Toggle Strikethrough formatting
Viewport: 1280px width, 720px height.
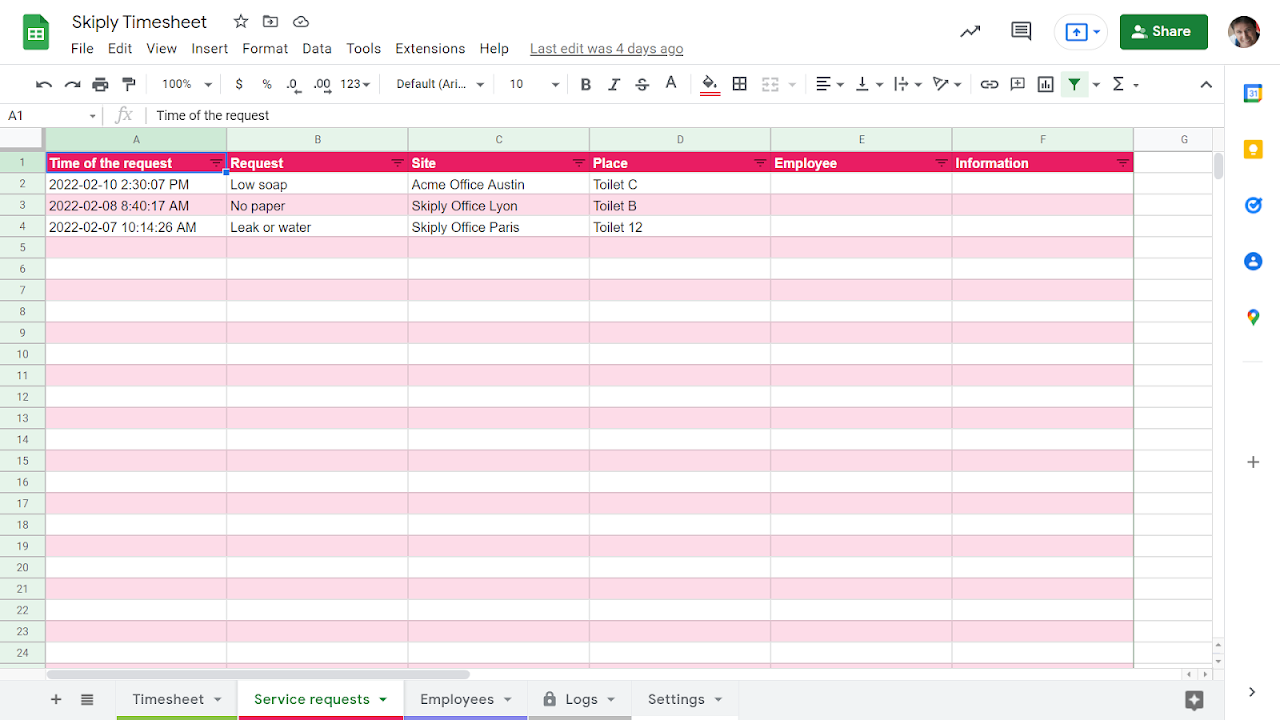(642, 84)
